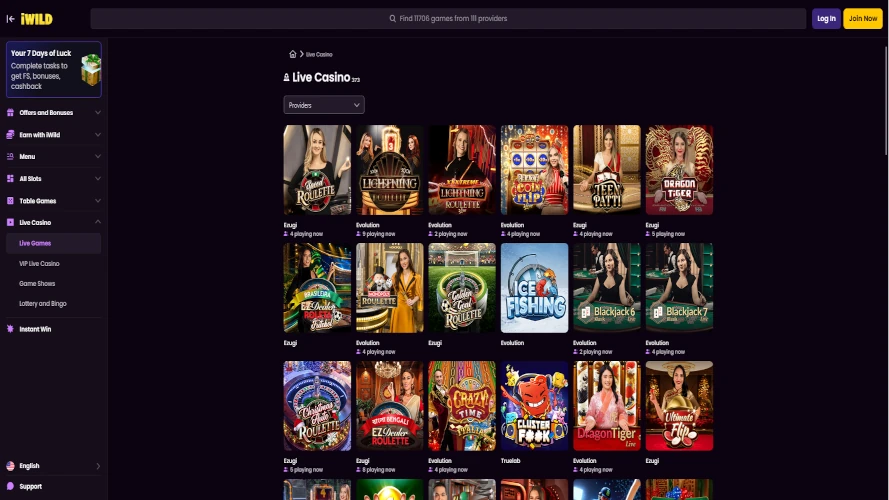Click the Live Casino page heading
The height and width of the screenshot is (500, 889).
click(321, 78)
